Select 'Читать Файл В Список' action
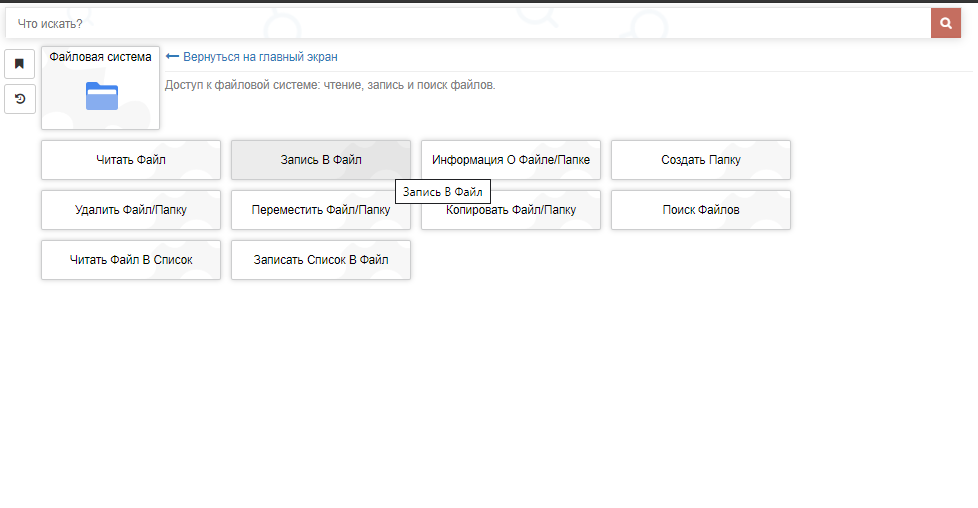Viewport: 978px width, 508px height. [131, 260]
